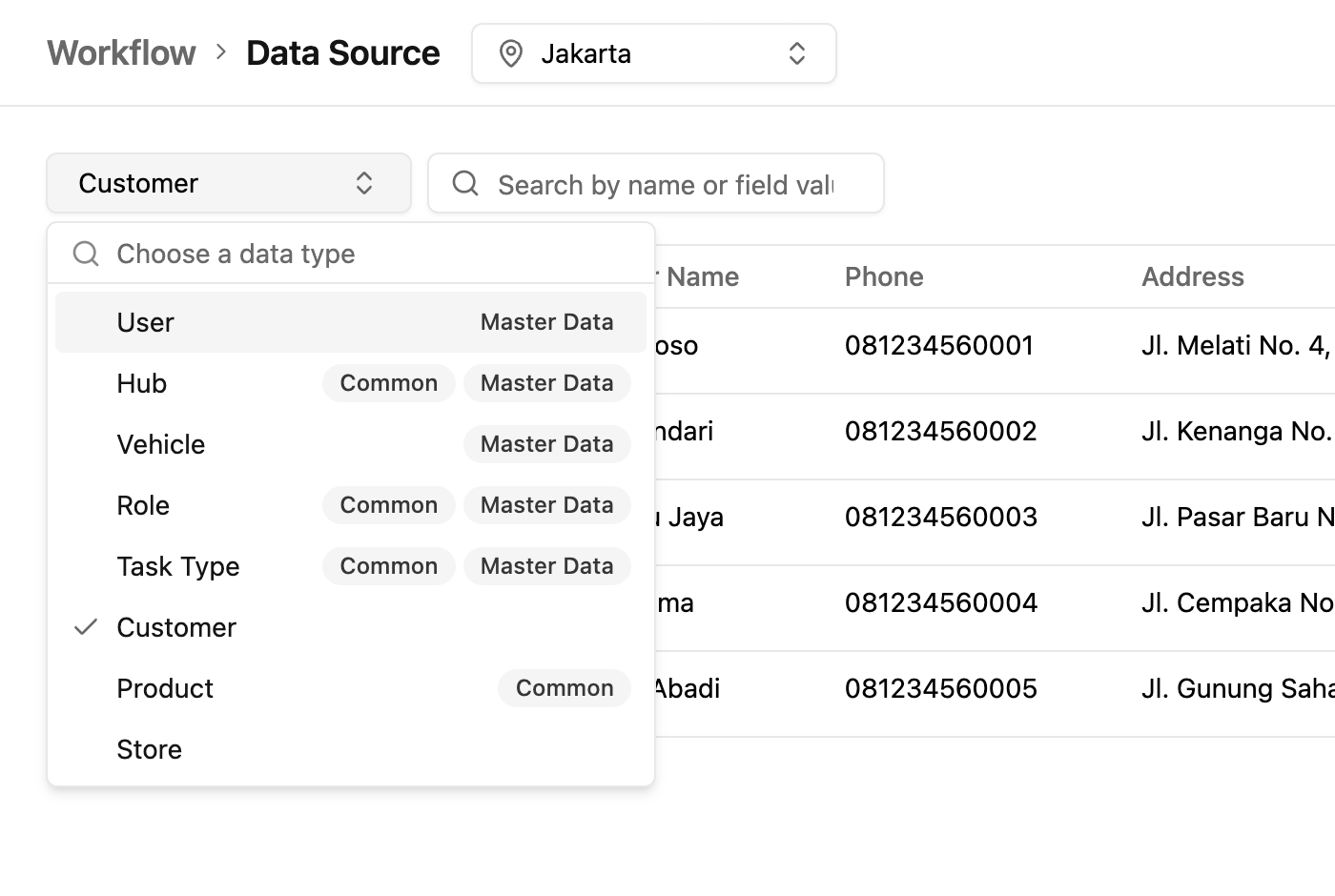
Task: Click the checkmark icon next to Customer
Action: pos(86,627)
